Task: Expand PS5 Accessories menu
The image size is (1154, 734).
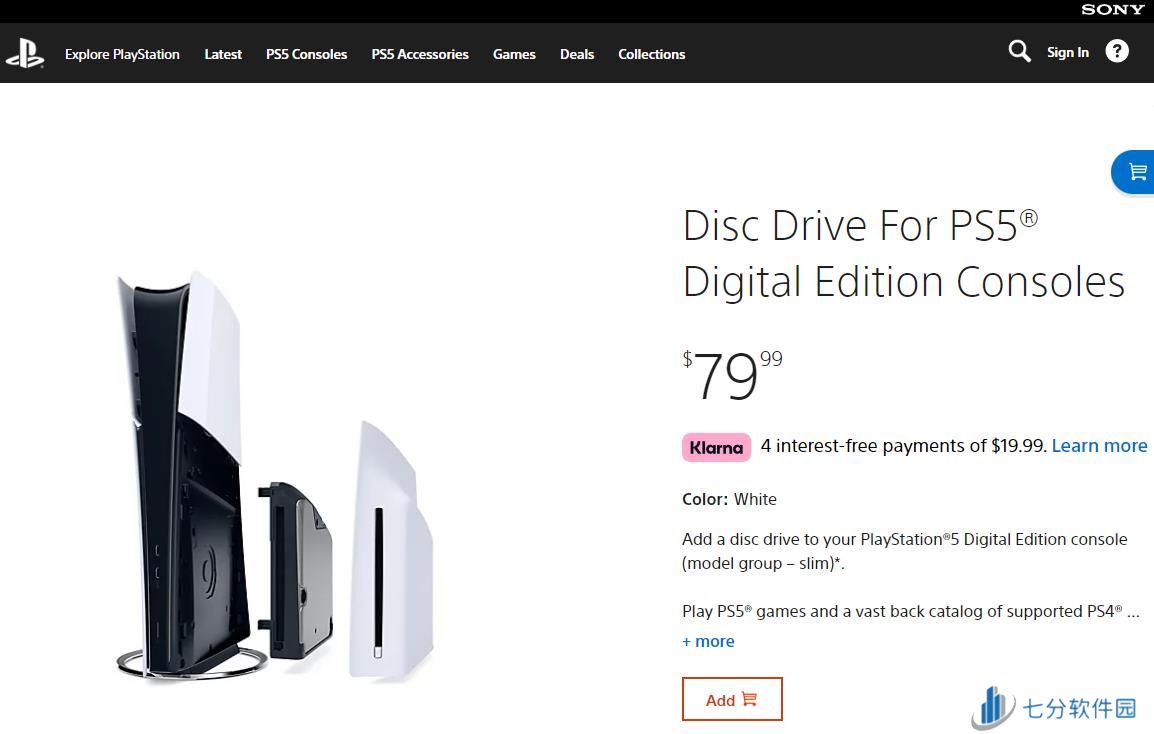Action: pyautogui.click(x=420, y=54)
